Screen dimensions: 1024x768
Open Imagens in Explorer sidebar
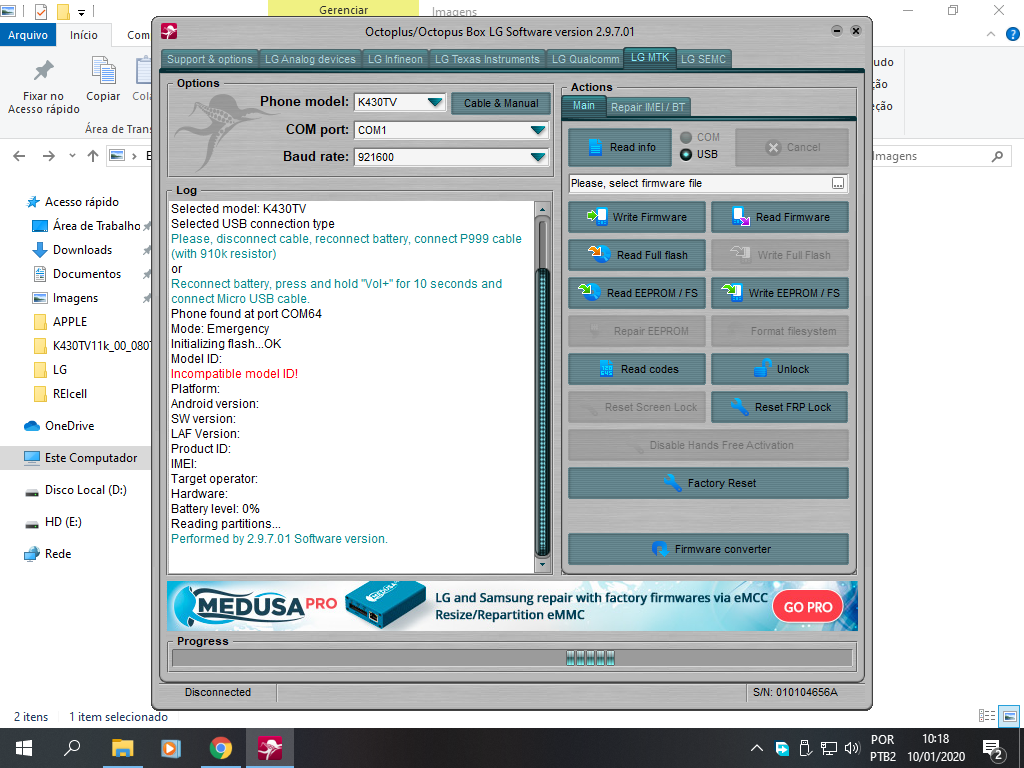point(75,298)
